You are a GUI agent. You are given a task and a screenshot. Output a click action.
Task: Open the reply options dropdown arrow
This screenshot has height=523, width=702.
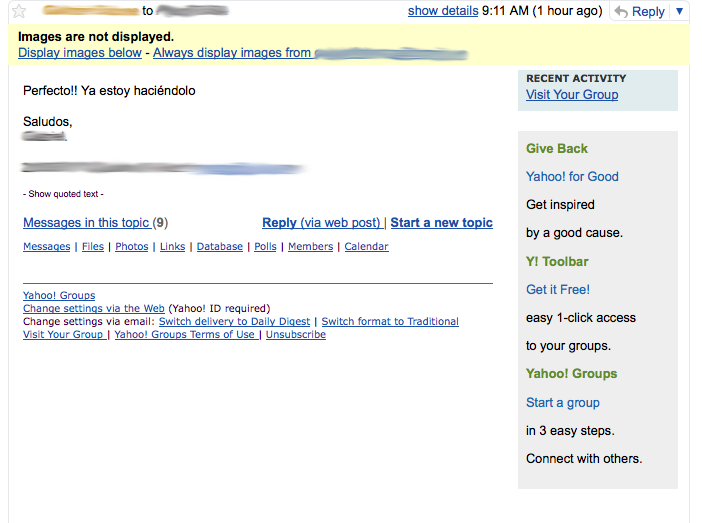point(680,11)
